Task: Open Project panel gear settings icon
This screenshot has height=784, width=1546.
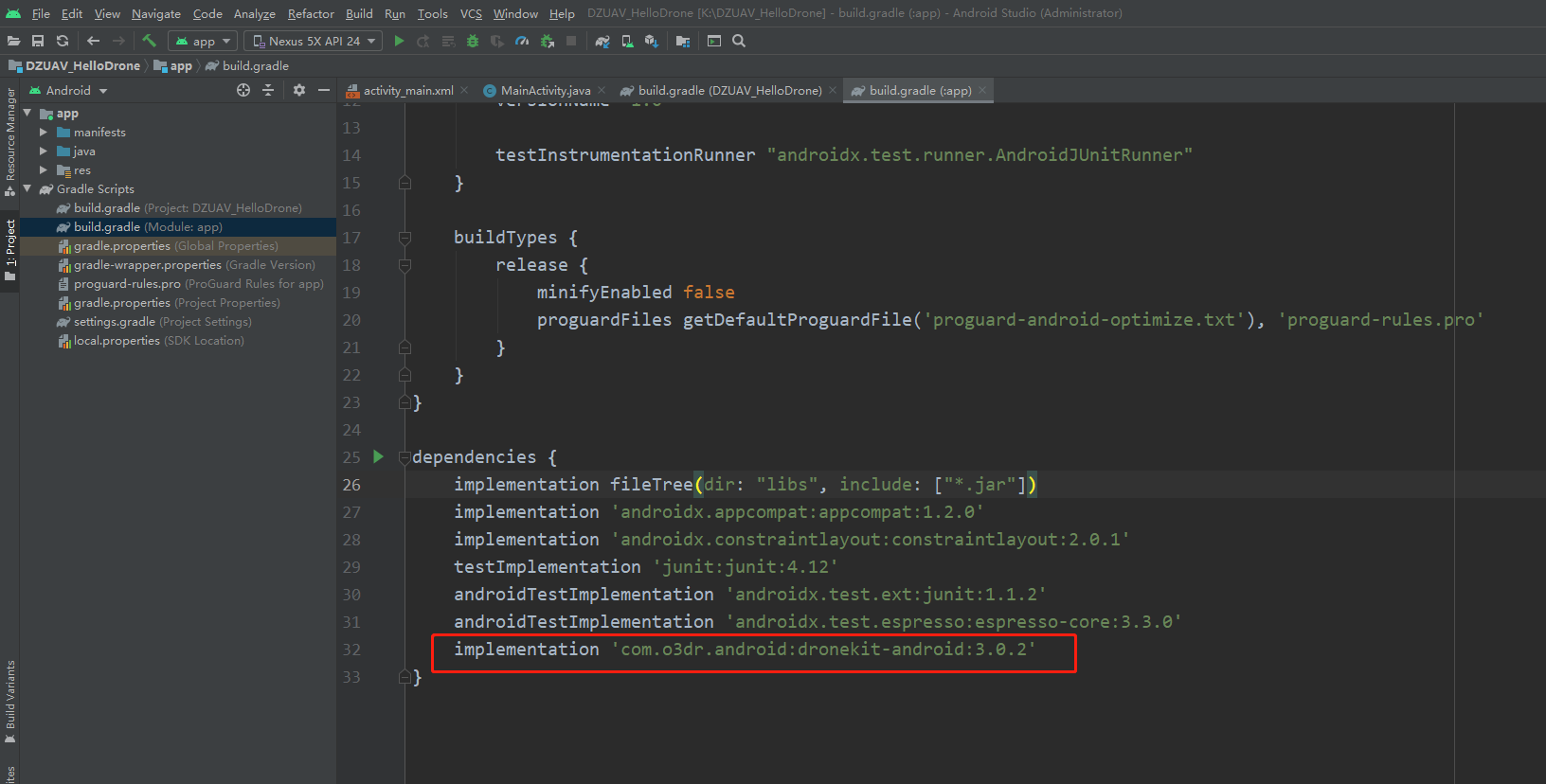Action: pyautogui.click(x=299, y=90)
